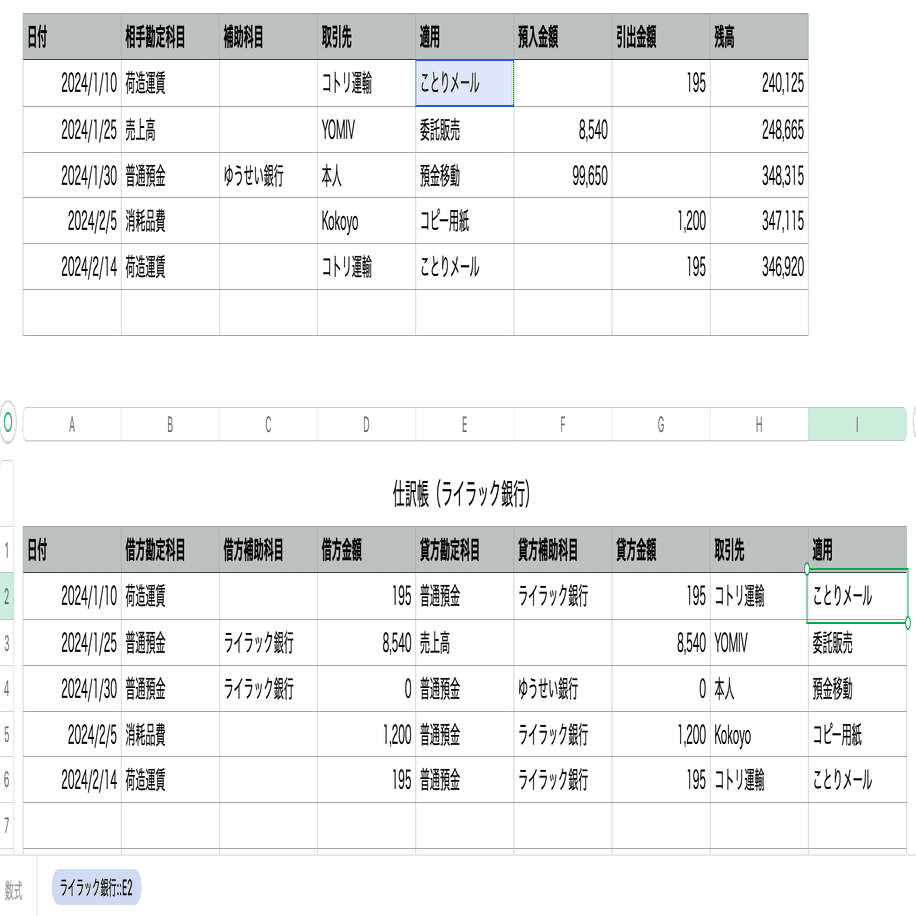
Task: Select the 貸方金額 header cell
Action: pos(660,550)
